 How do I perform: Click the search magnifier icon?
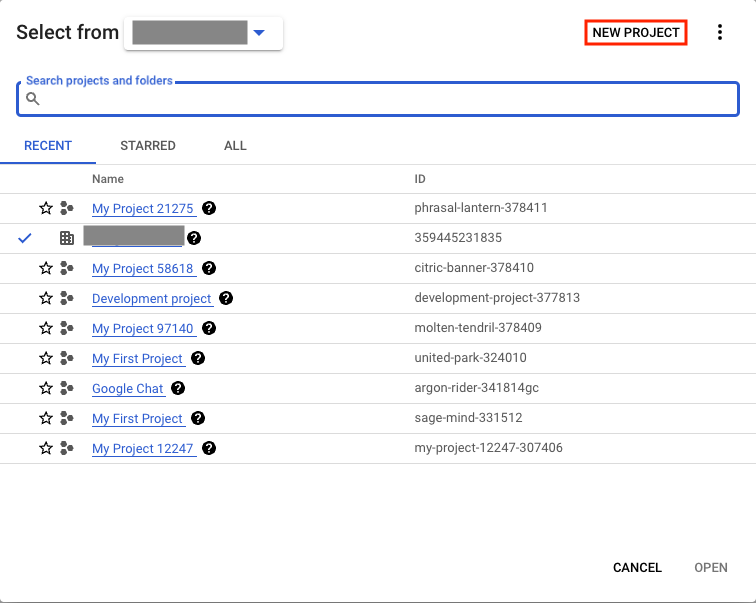(33, 99)
